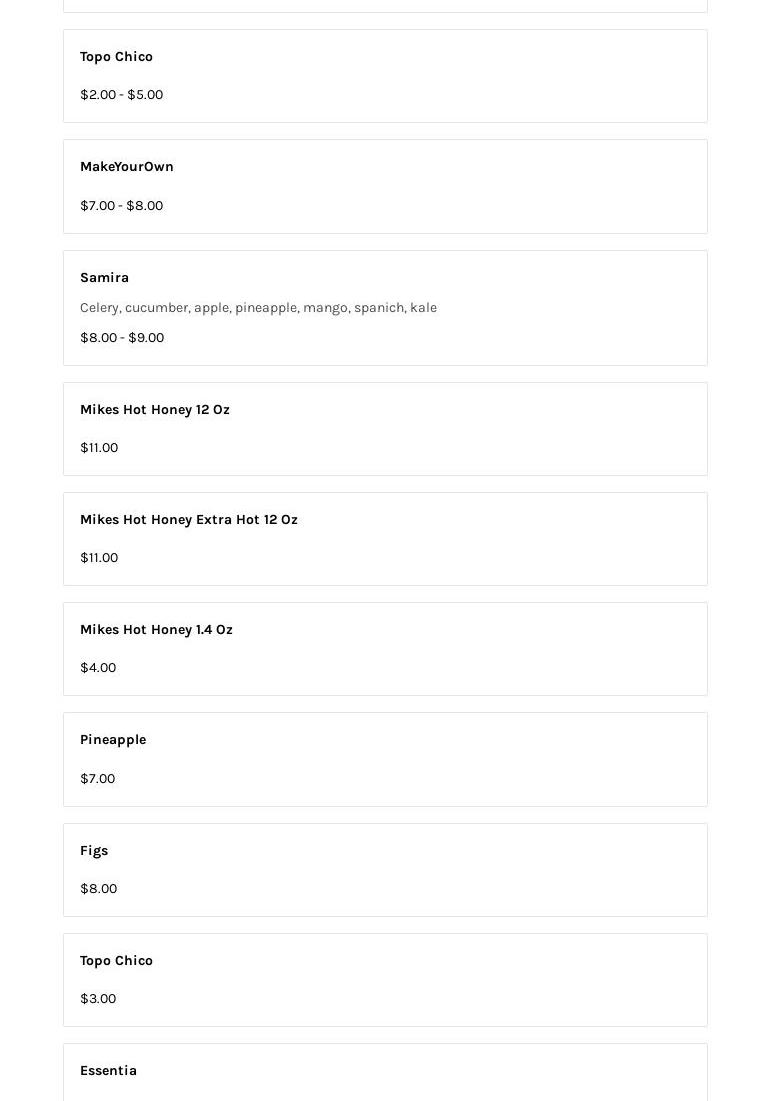
Task: Select the MakeYourOwn menu item
Action: [127, 167]
